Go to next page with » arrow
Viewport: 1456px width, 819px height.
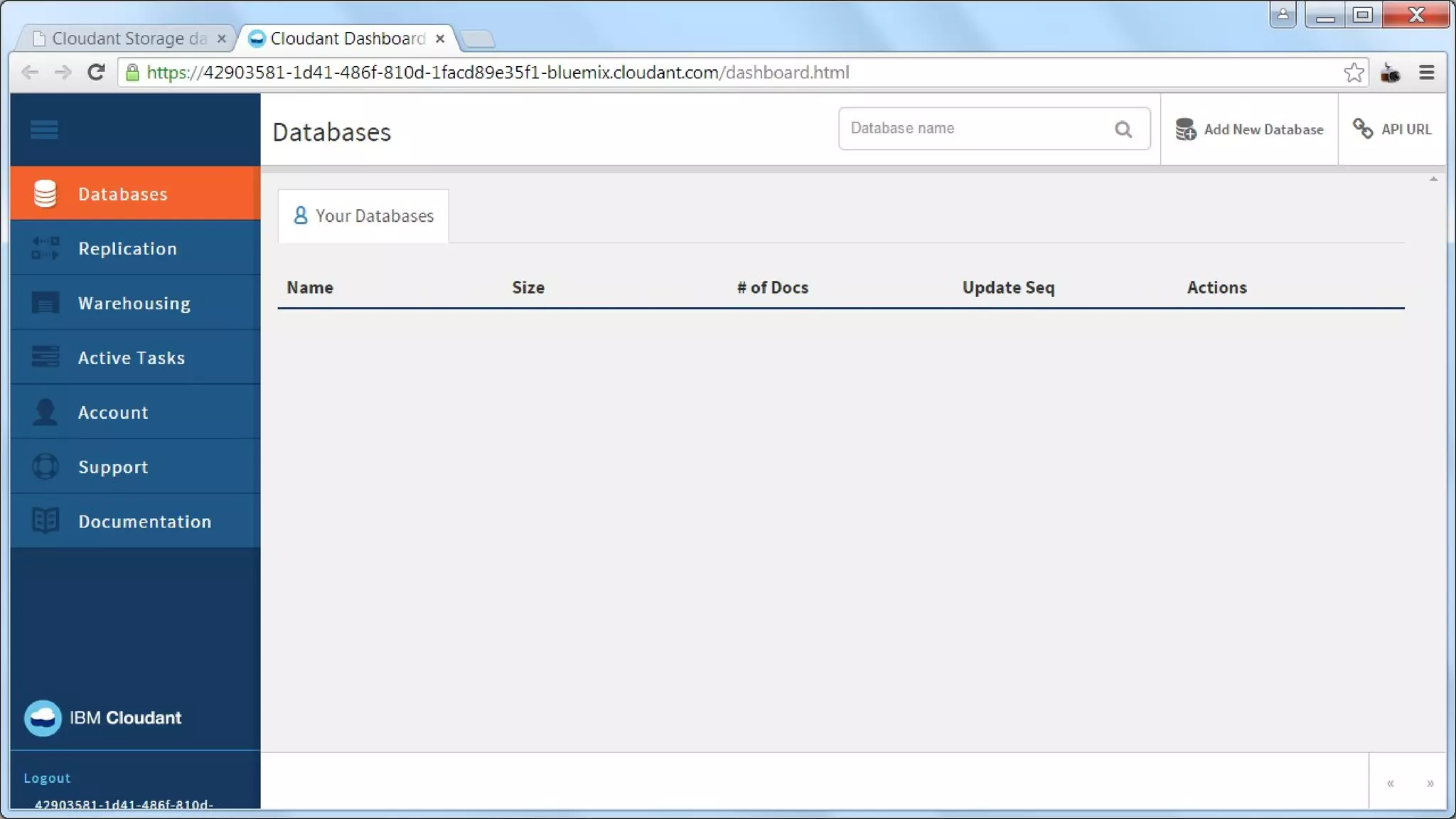click(x=1430, y=783)
